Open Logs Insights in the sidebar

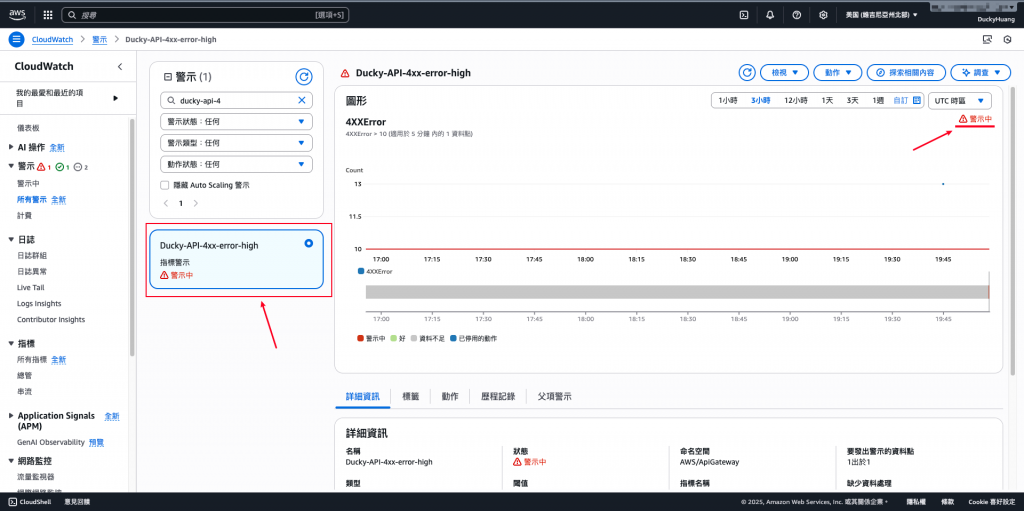click(x=39, y=304)
